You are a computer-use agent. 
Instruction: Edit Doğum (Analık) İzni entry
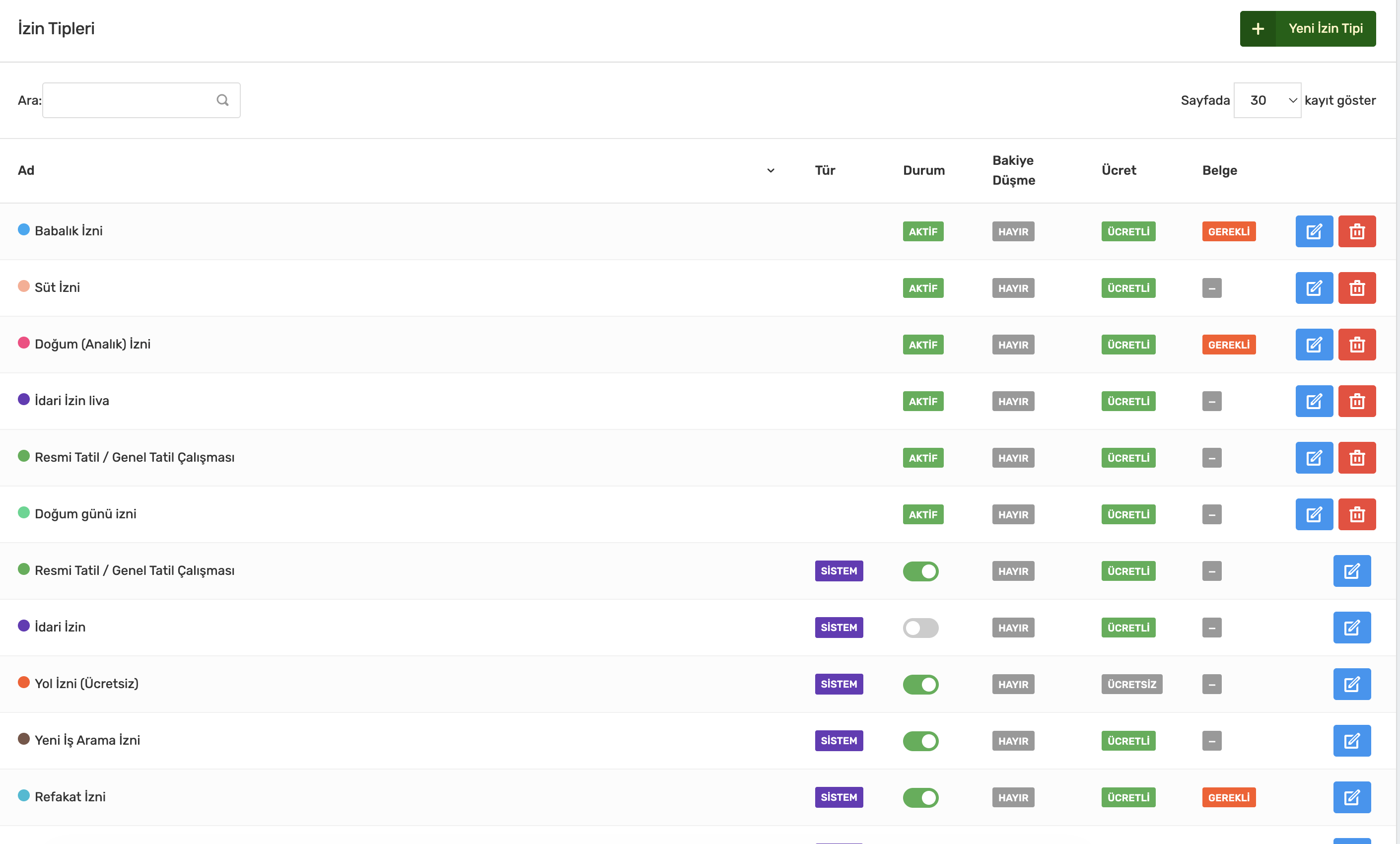pyautogui.click(x=1314, y=345)
